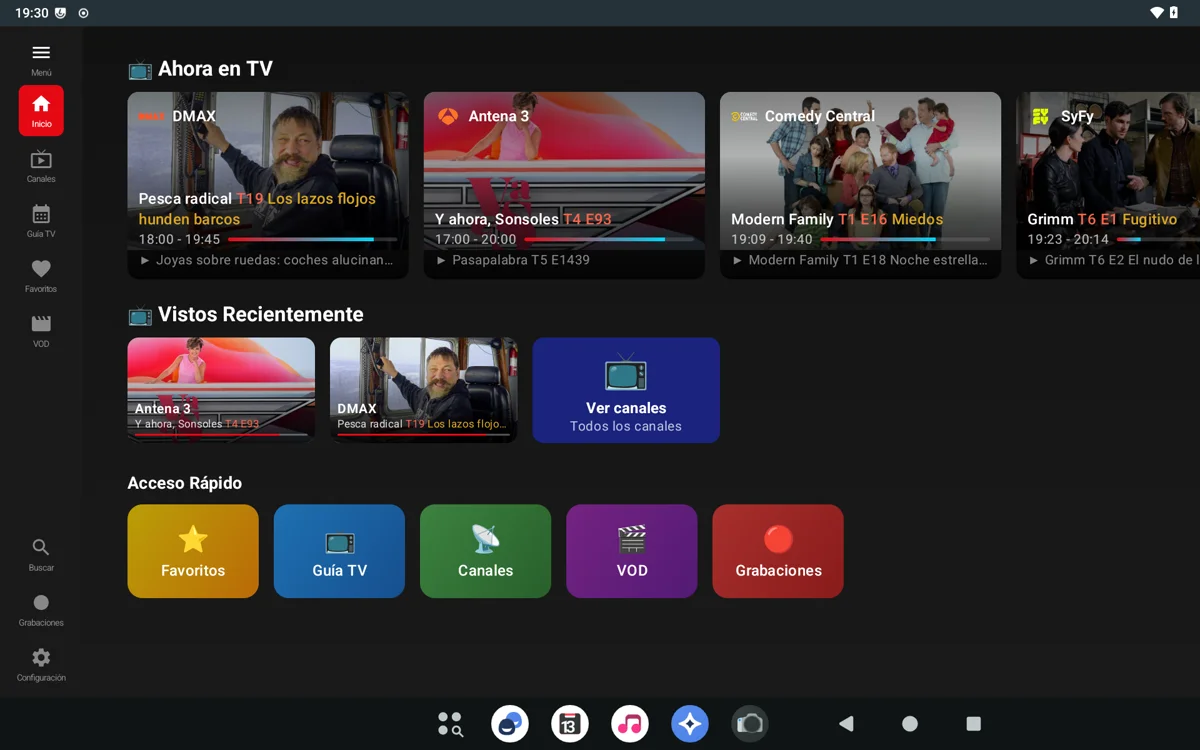Open the Antena 3 recently watched thumbnail
Screen dimensions: 1200x750
click(x=220, y=390)
